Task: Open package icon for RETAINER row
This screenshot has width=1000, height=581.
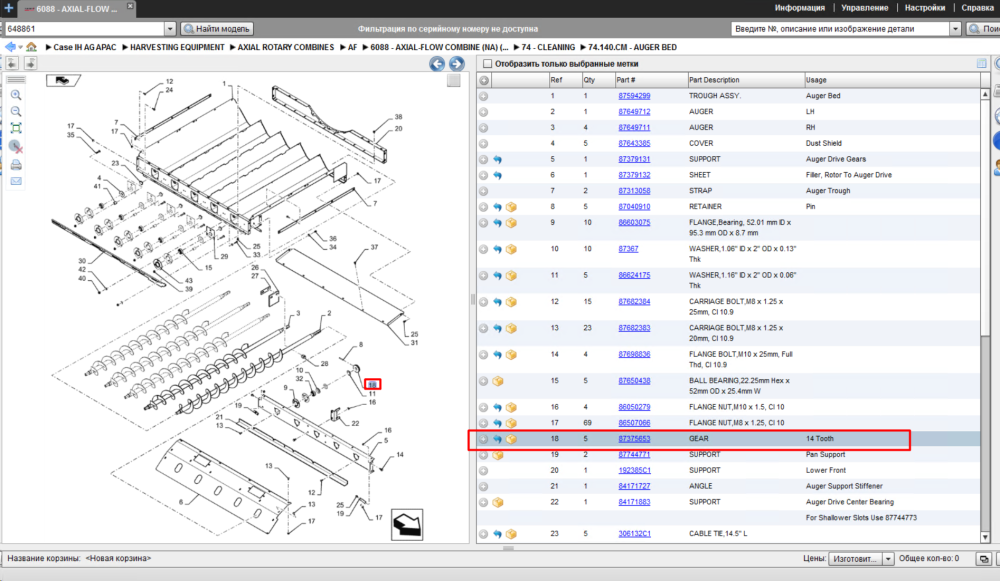Action: [x=511, y=207]
